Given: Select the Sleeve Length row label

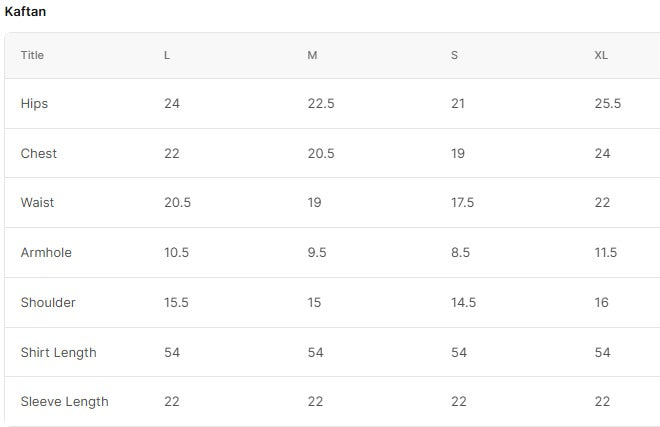Looking at the screenshot, I should pos(64,402).
